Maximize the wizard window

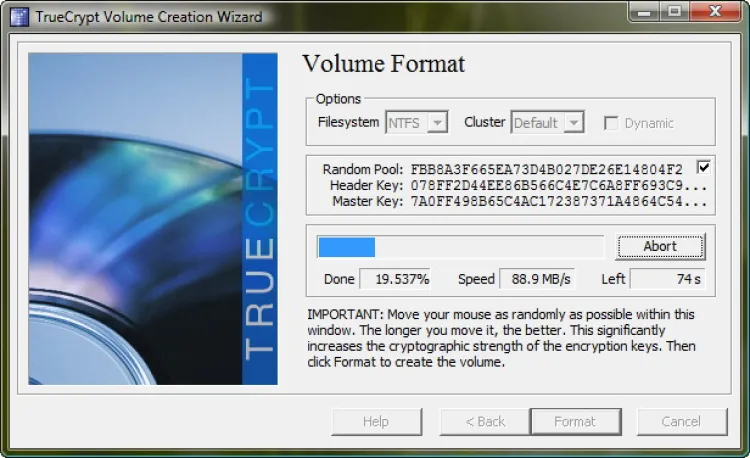[x=674, y=12]
